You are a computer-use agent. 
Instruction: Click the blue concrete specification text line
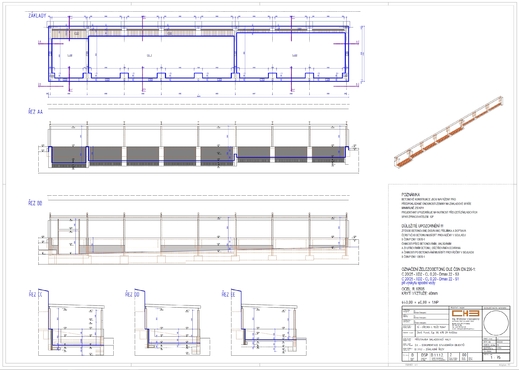[430, 279]
